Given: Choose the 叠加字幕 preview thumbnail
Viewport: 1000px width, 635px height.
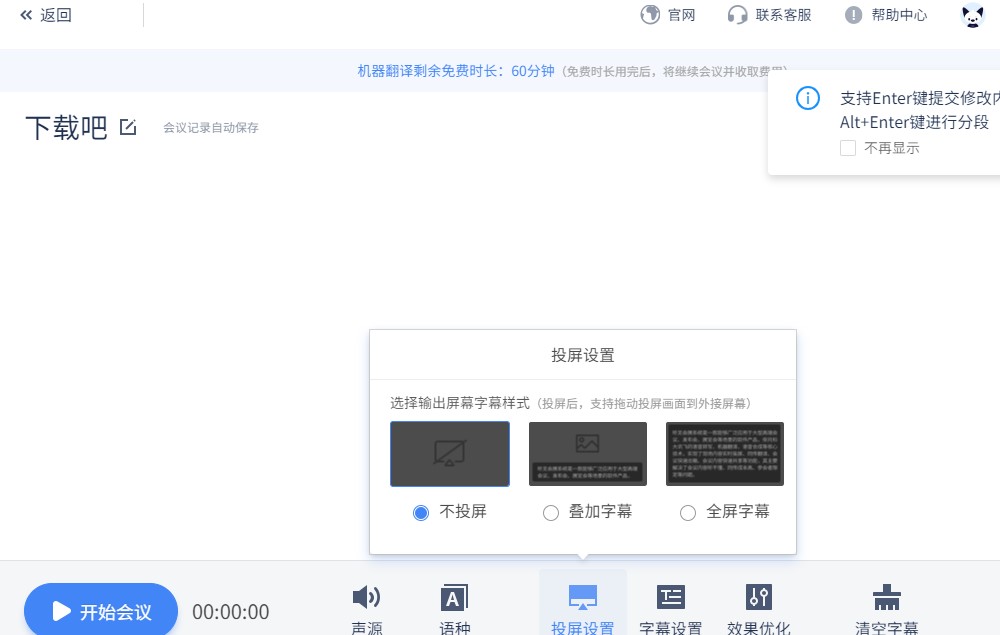Looking at the screenshot, I should pyautogui.click(x=588, y=454).
